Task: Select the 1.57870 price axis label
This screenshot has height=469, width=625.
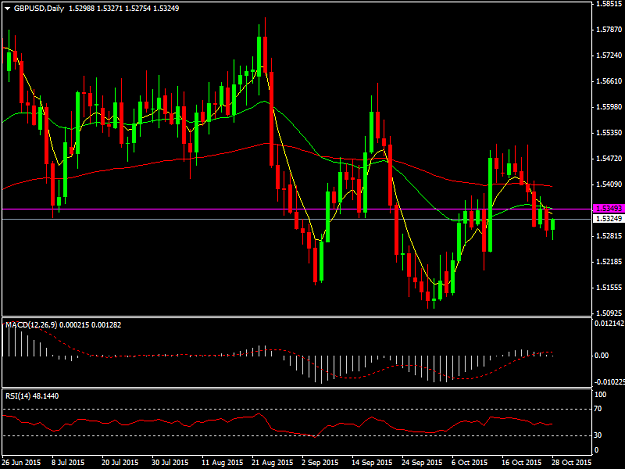Action: (x=609, y=29)
